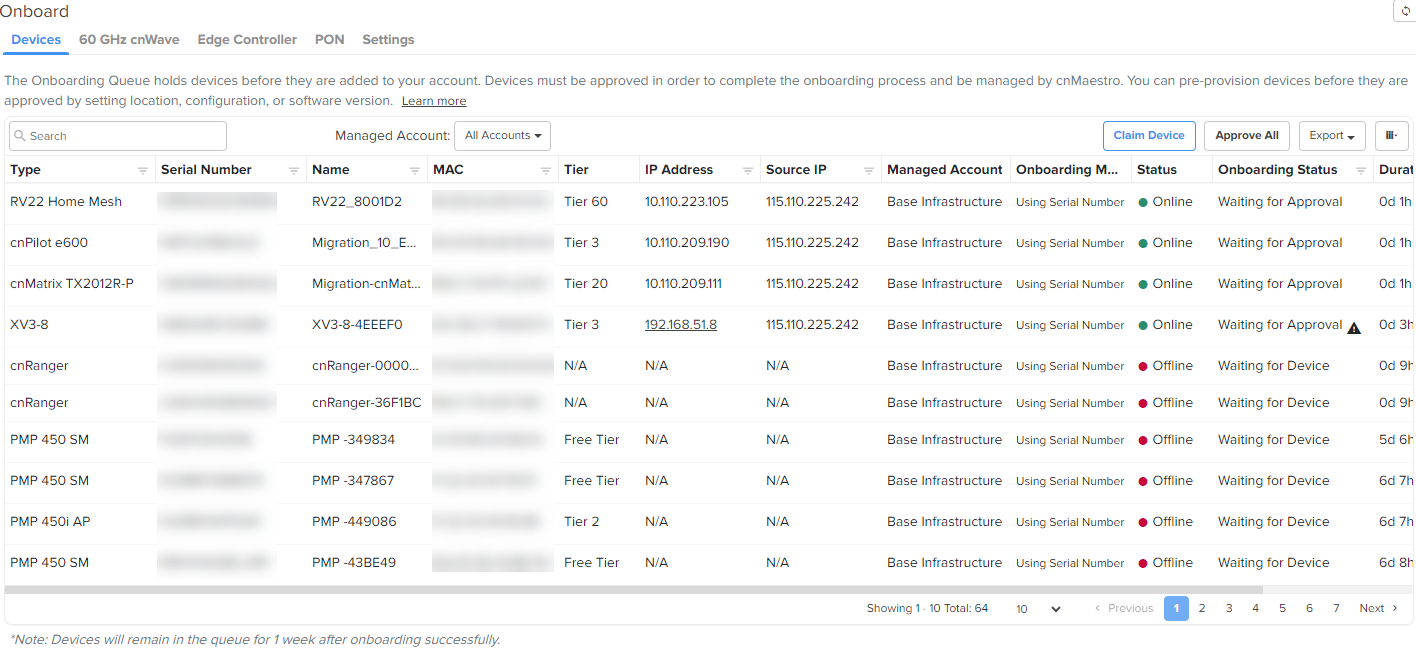Select the name PMP -347867
Image resolution: width=1416 pixels, height=648 pixels.
coord(353,481)
